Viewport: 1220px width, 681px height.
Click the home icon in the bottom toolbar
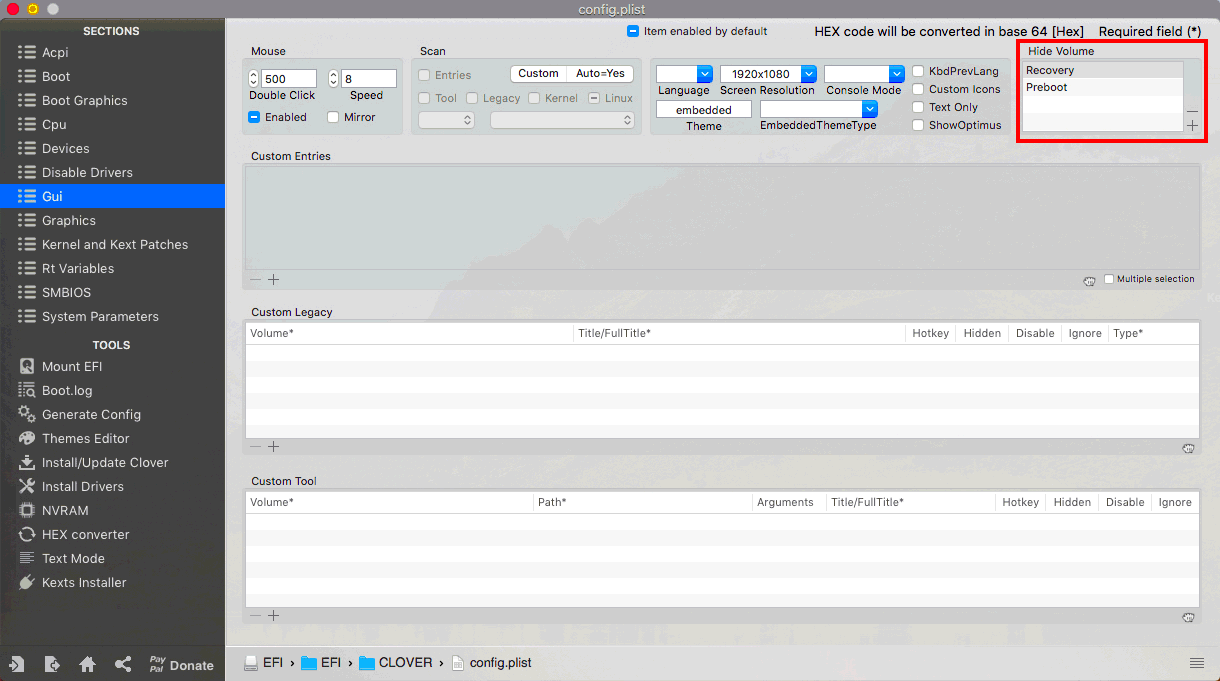click(x=87, y=663)
